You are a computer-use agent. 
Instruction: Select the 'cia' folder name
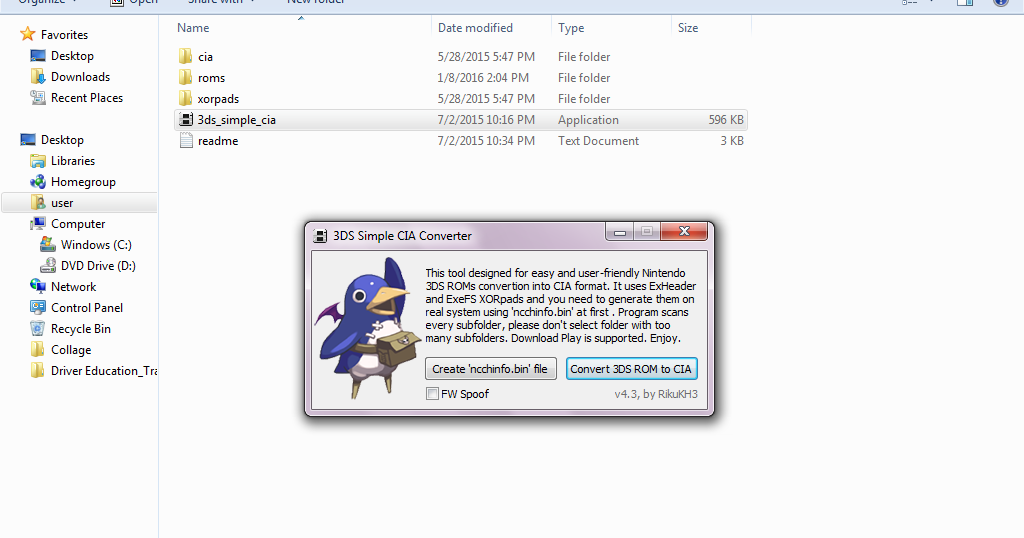coord(206,57)
